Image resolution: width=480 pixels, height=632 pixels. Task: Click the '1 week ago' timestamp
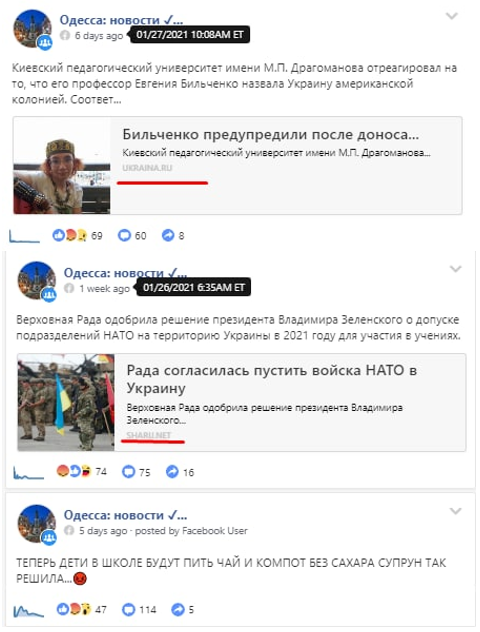[104, 289]
